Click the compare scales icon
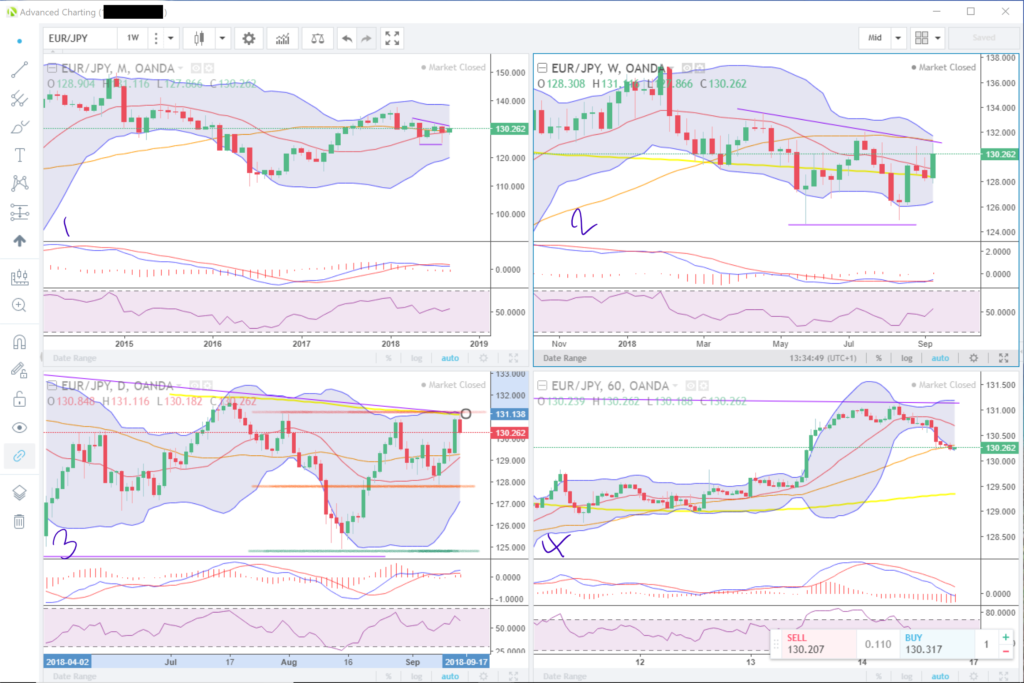This screenshot has height=683, width=1024. (318, 38)
